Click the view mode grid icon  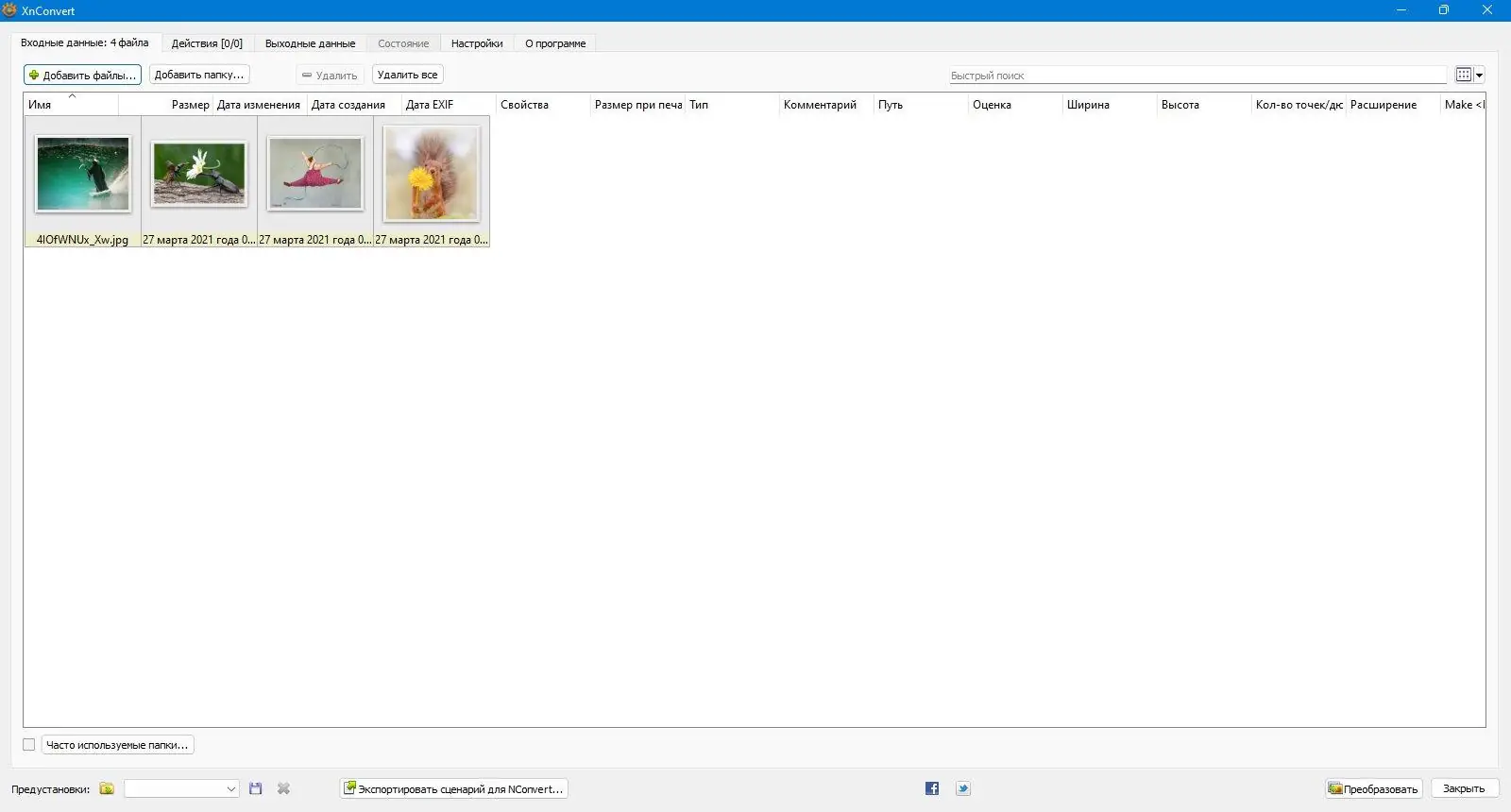(x=1464, y=75)
